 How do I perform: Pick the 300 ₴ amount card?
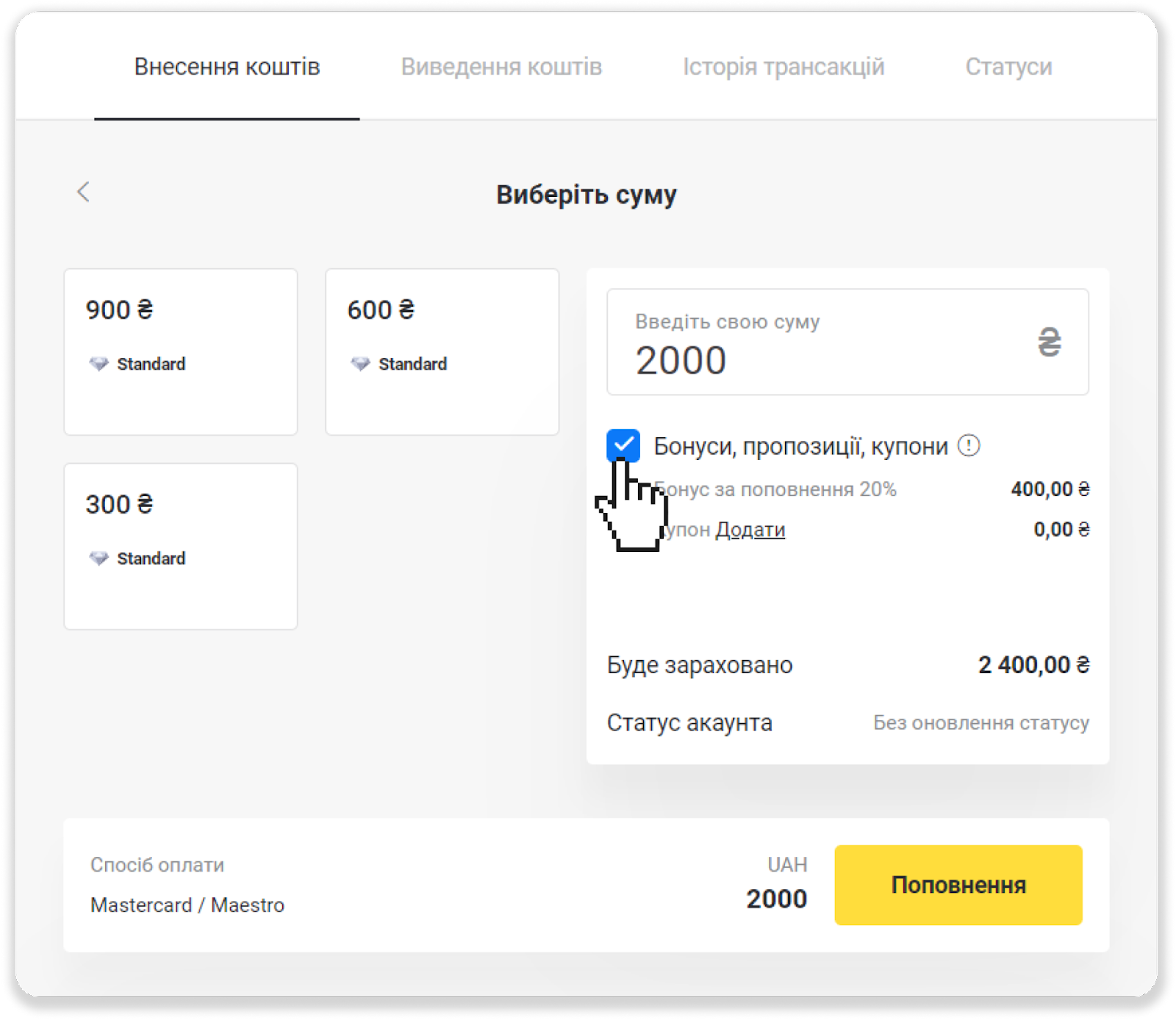181,546
